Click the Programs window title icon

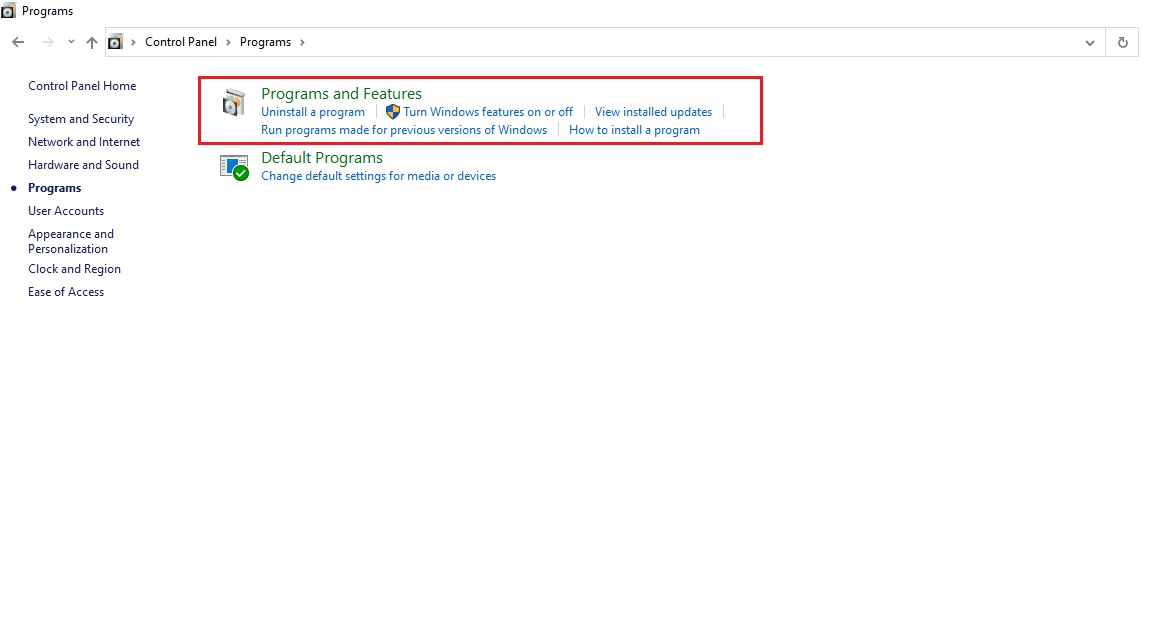8,11
